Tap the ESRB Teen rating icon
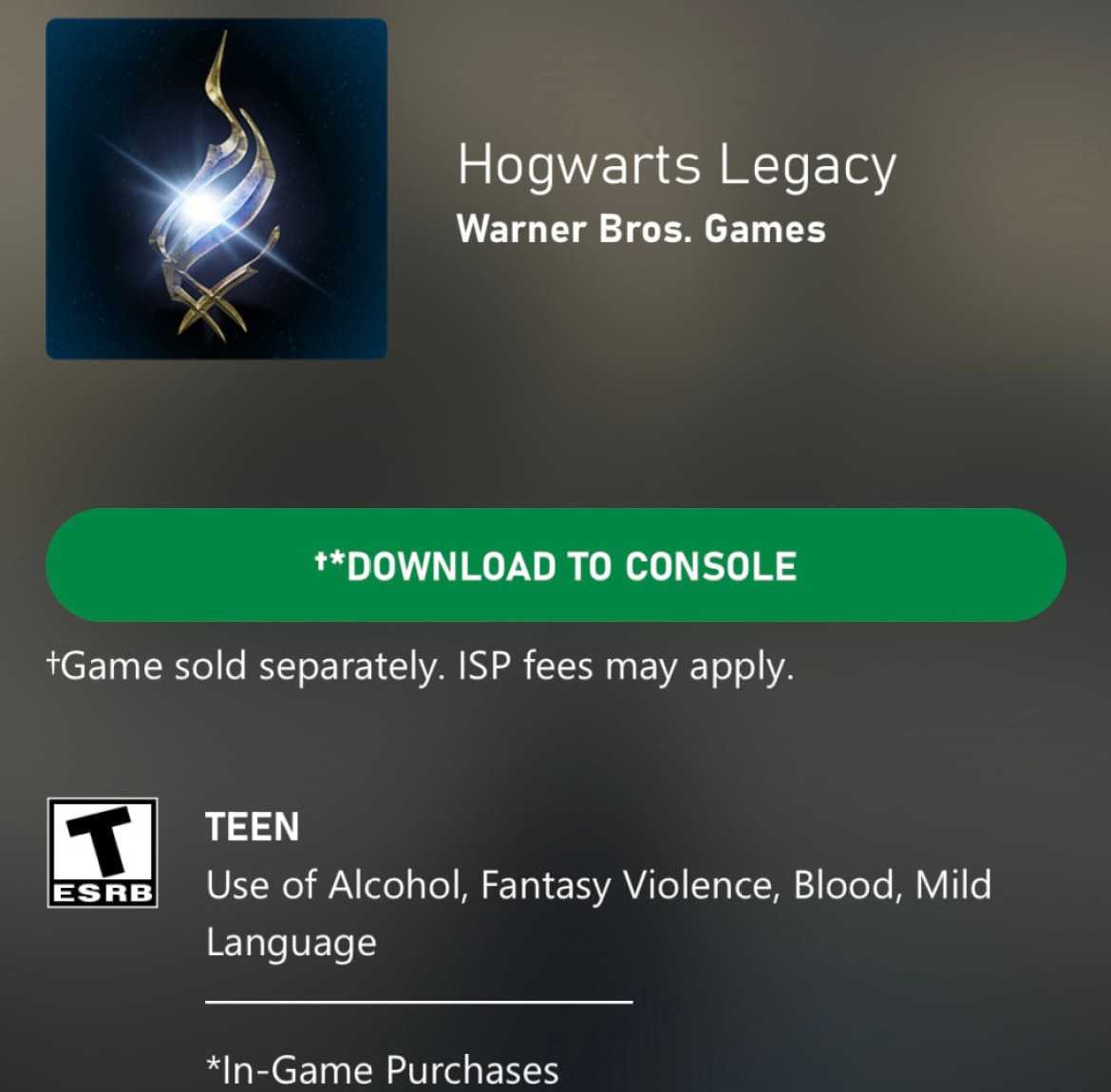 click(102, 853)
